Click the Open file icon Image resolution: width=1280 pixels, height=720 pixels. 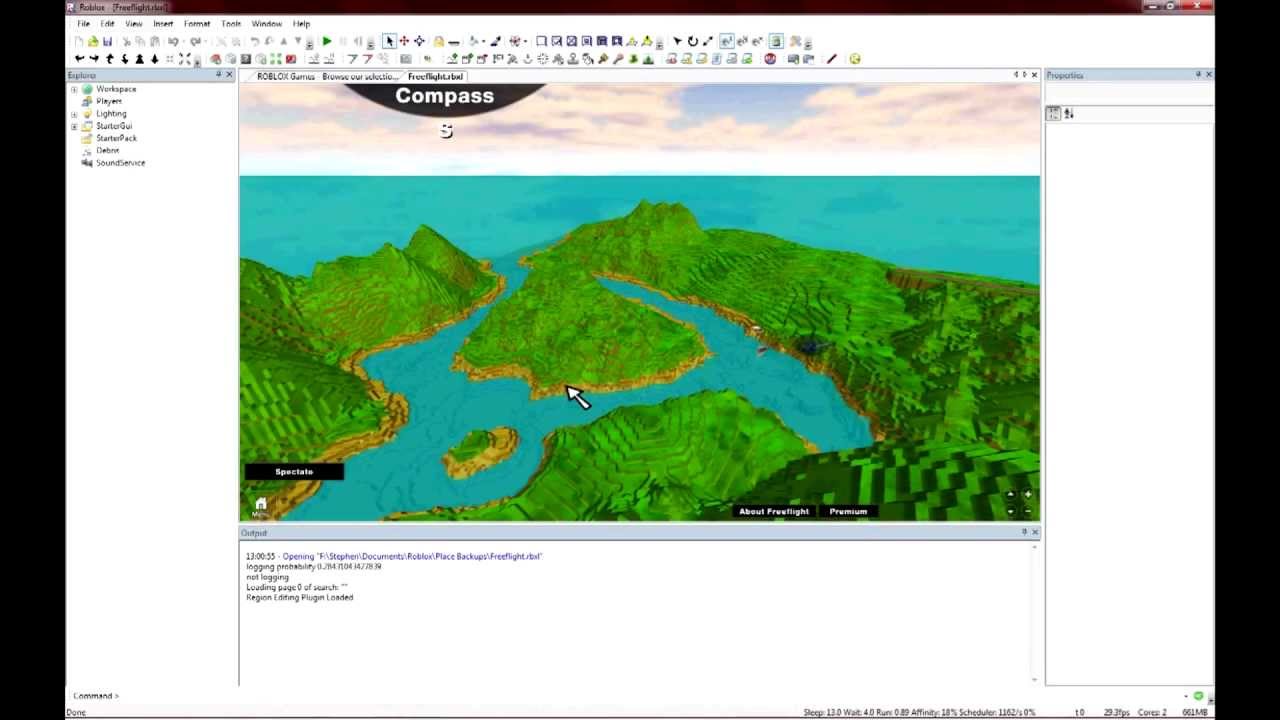93,41
